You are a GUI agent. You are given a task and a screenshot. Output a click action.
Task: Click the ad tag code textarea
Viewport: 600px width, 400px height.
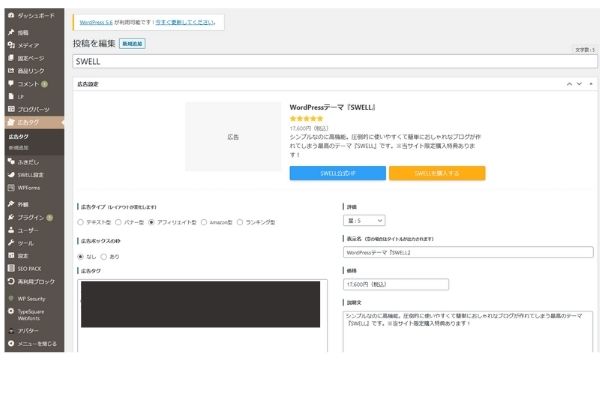point(202,316)
